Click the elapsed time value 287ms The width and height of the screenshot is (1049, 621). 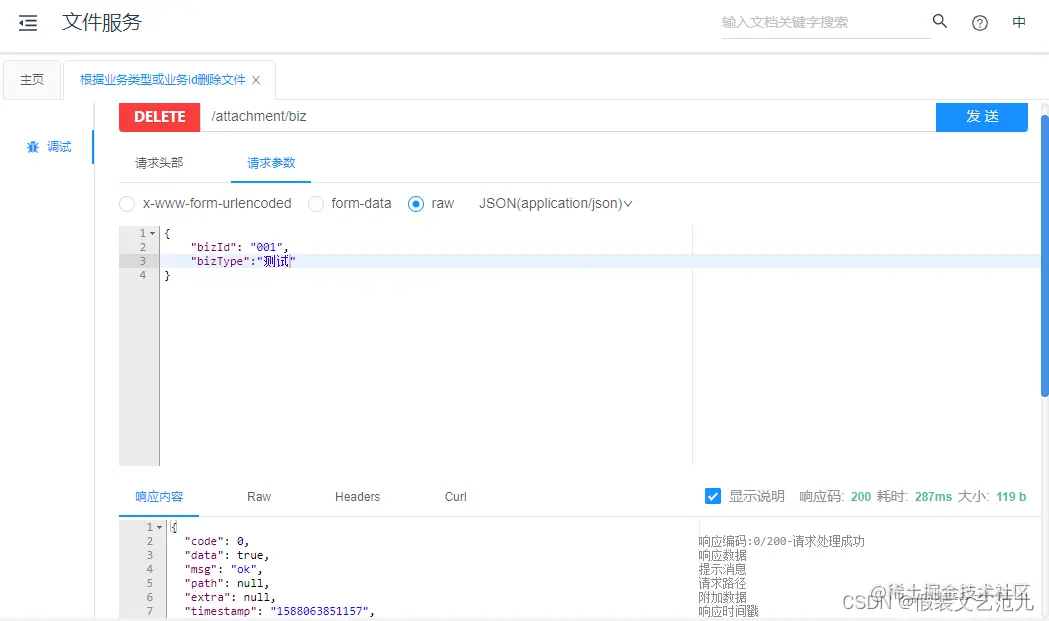pos(933,497)
